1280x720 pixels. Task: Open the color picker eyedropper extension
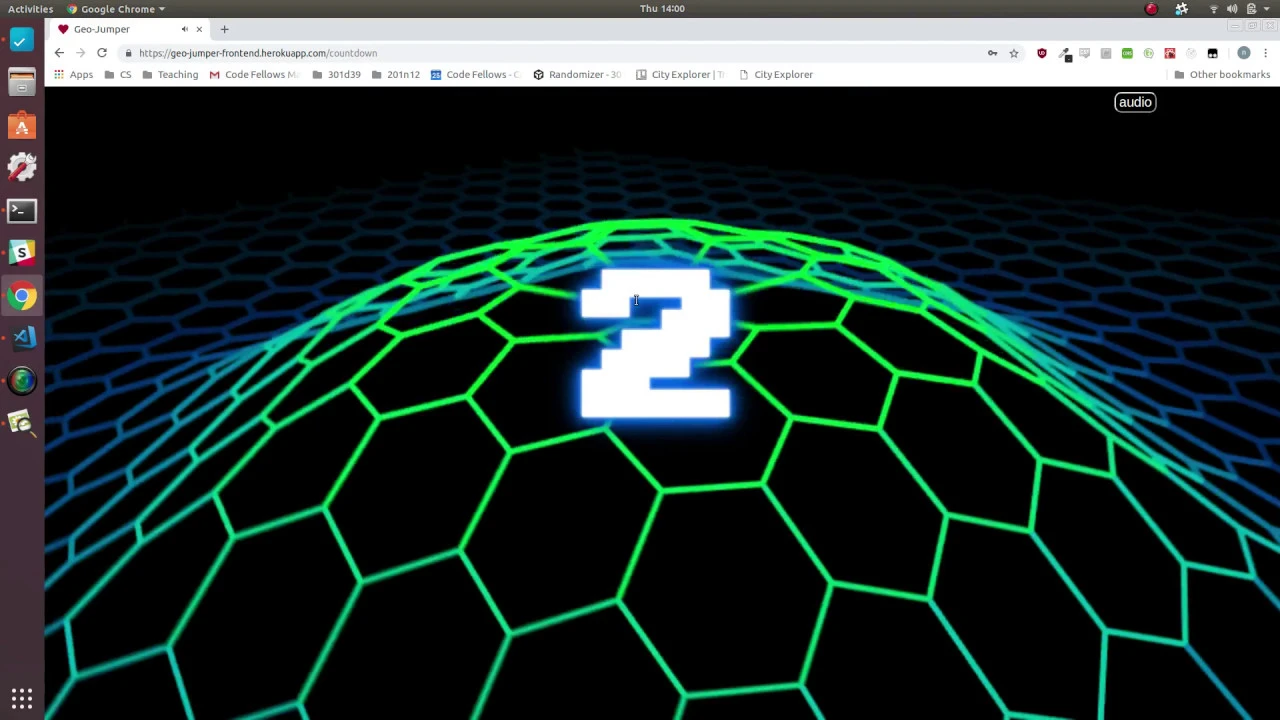click(x=1064, y=54)
